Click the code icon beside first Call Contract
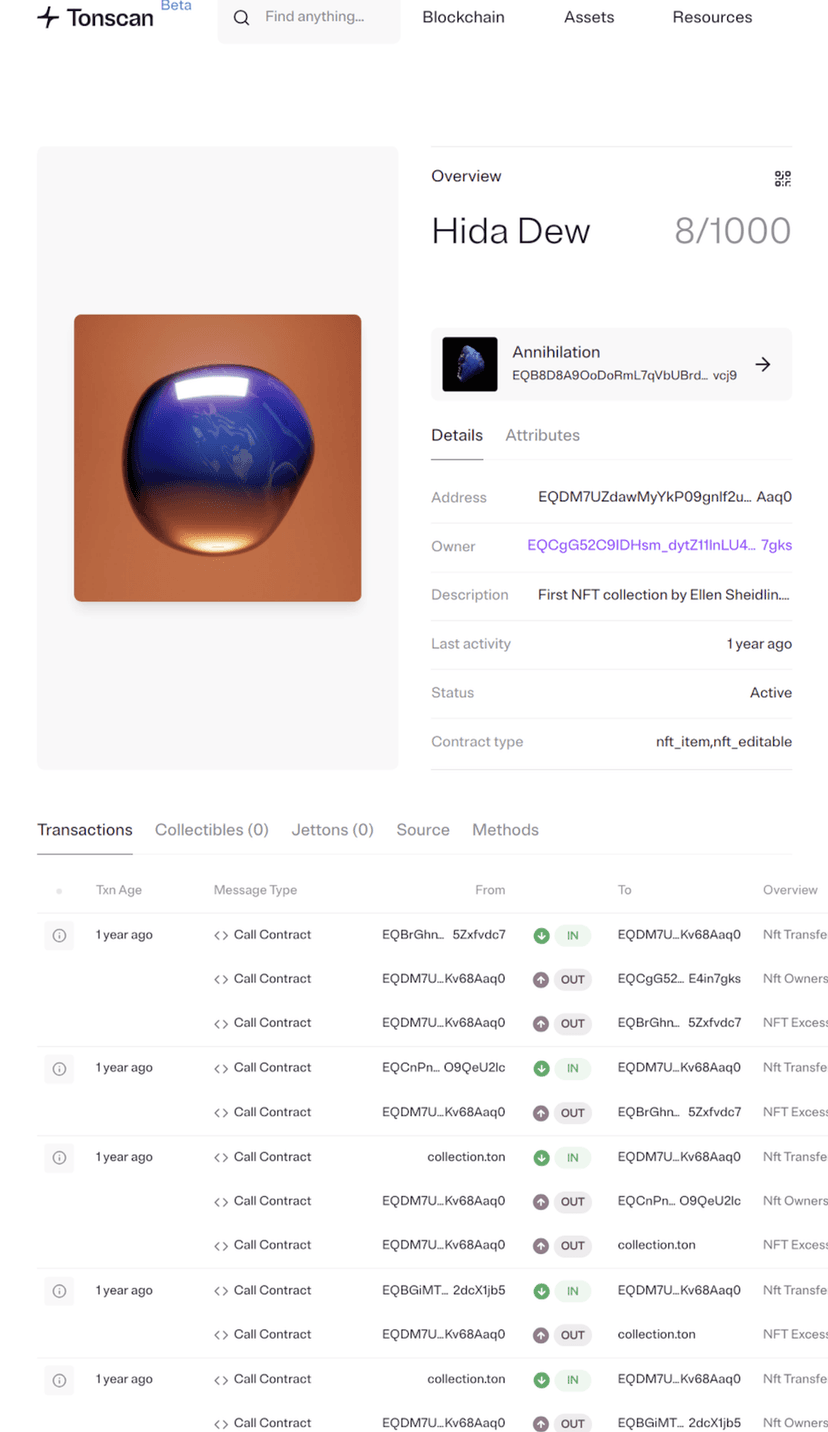828x1432 pixels. [x=221, y=935]
